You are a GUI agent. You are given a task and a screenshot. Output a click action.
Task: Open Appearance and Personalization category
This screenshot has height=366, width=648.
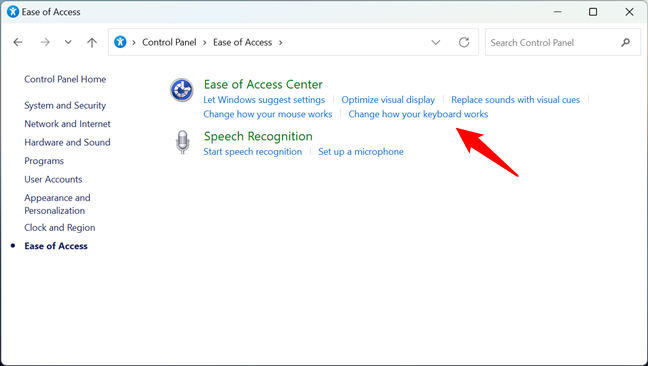point(57,204)
